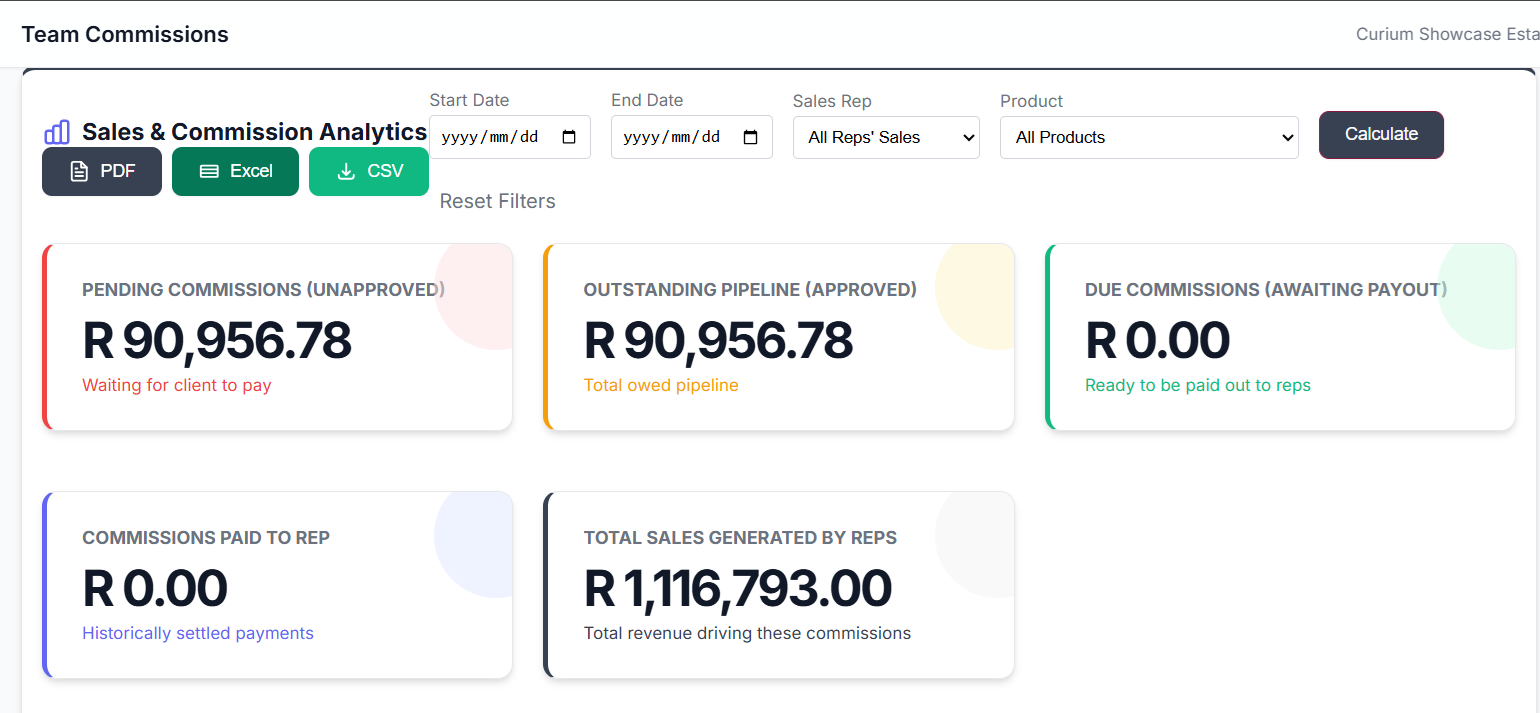The image size is (1540, 713).
Task: Export report with the Excel button
Action: (235, 171)
